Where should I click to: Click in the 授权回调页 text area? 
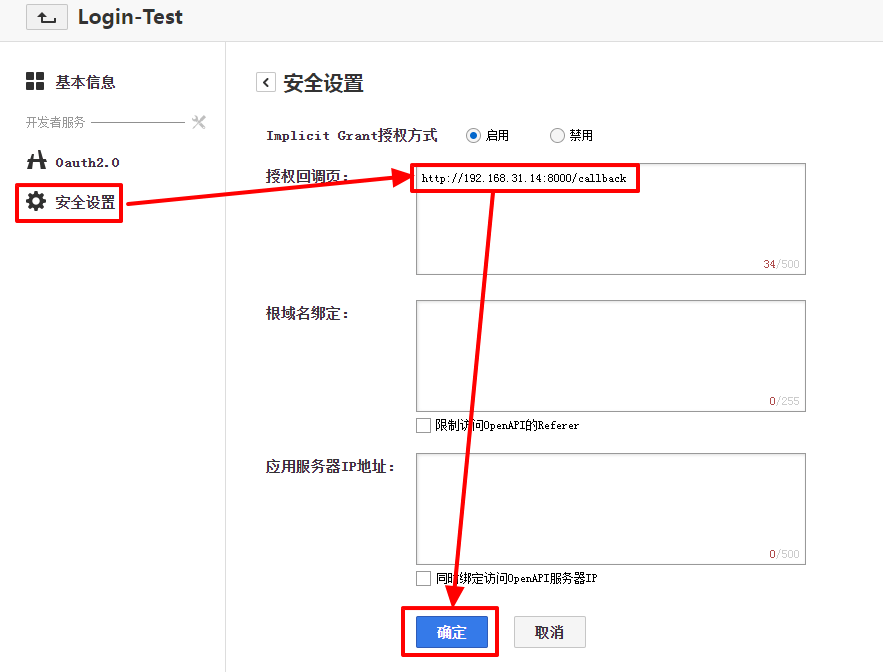[x=610, y=230]
